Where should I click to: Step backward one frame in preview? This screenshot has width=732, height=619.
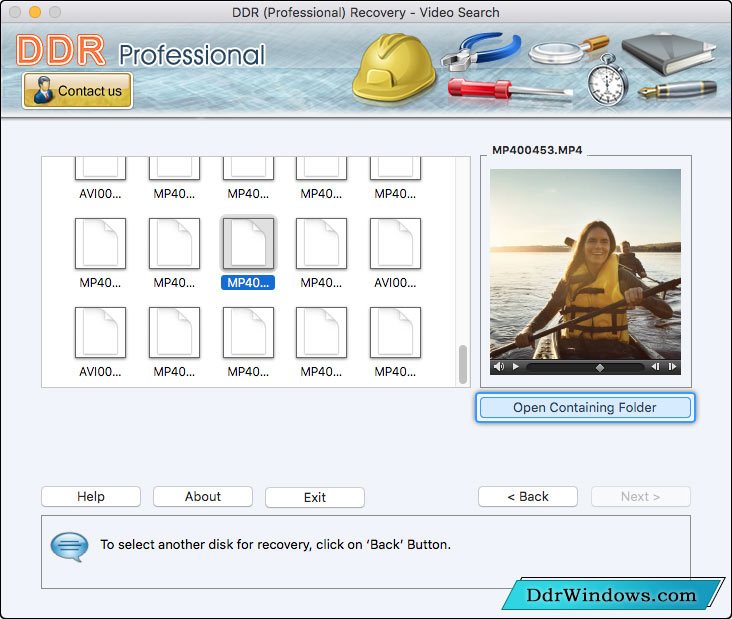pos(655,366)
